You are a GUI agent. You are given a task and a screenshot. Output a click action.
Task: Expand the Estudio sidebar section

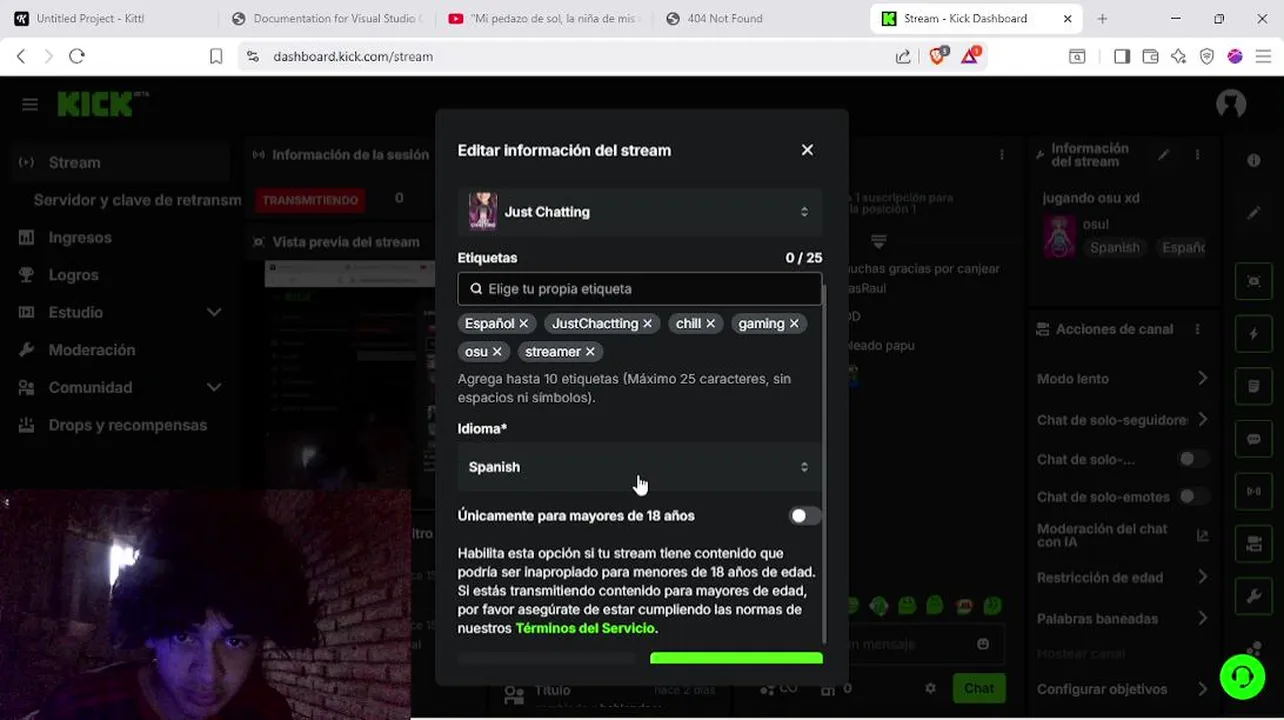[120, 312]
